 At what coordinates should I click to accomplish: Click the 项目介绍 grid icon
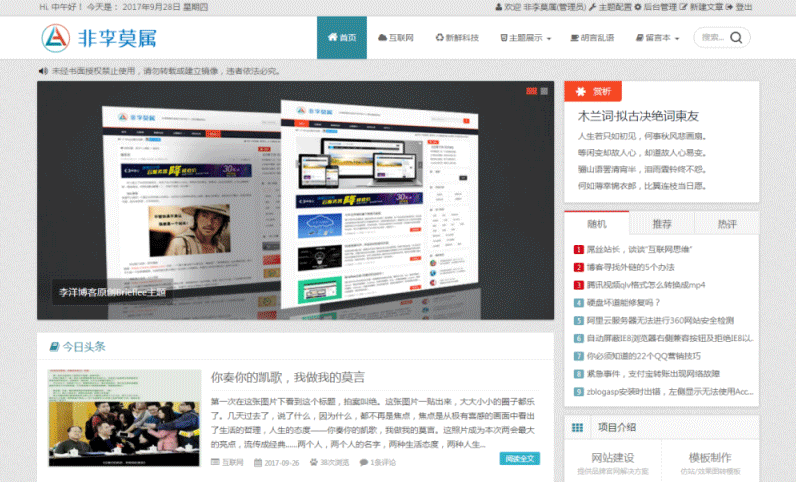[x=577, y=428]
